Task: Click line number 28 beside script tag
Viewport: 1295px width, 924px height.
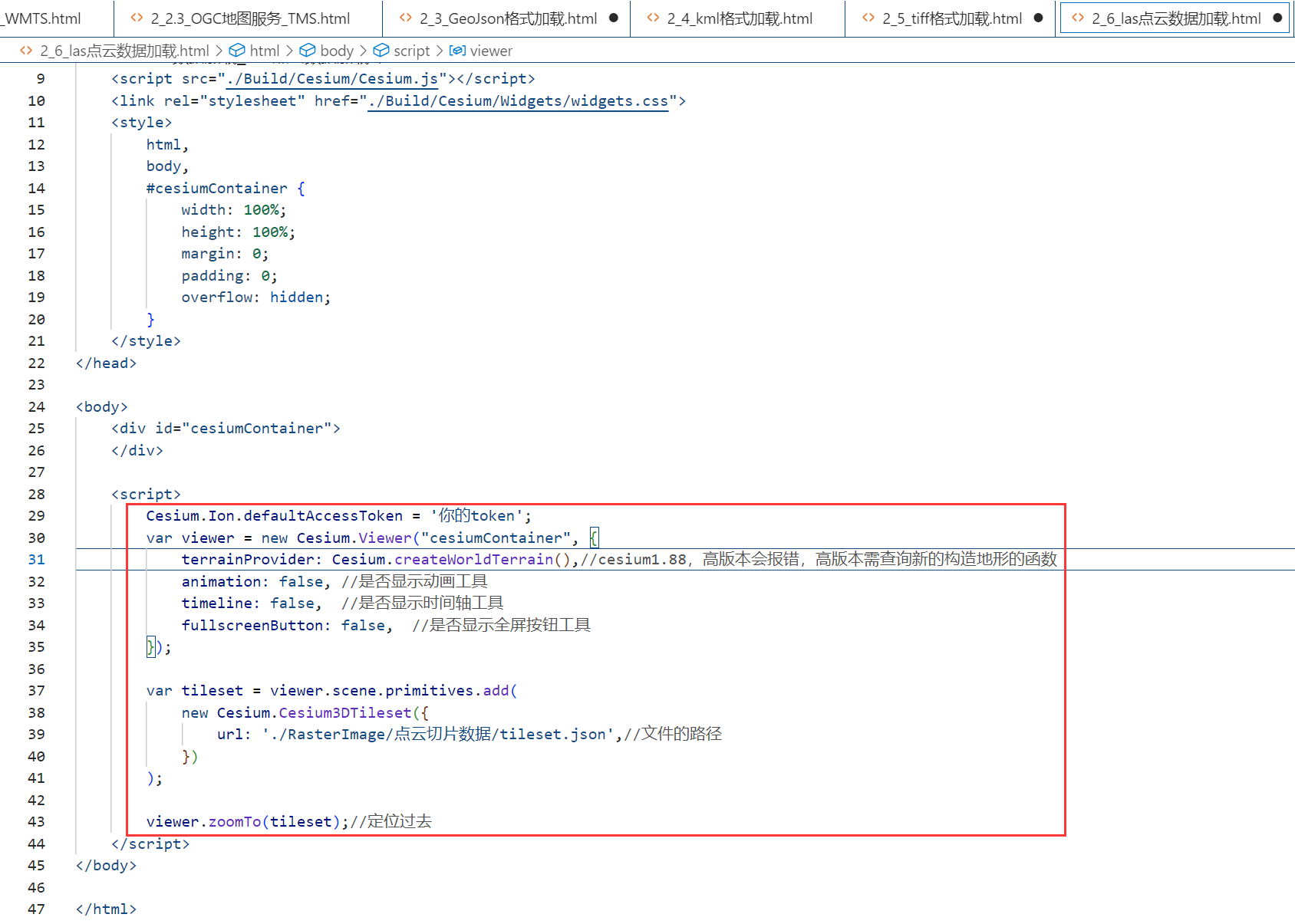Action: click(x=37, y=494)
